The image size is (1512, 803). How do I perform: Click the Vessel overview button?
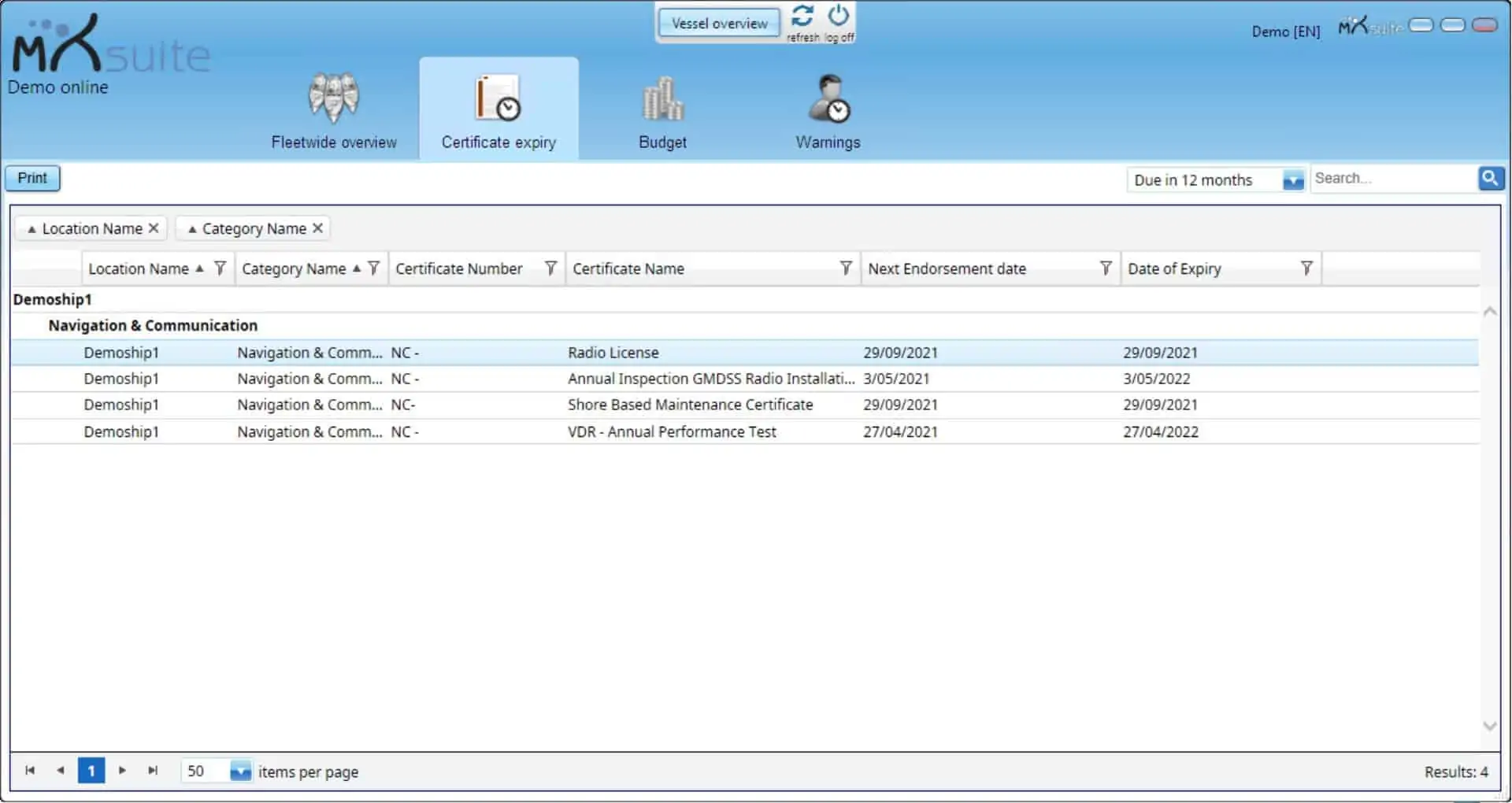pyautogui.click(x=719, y=24)
